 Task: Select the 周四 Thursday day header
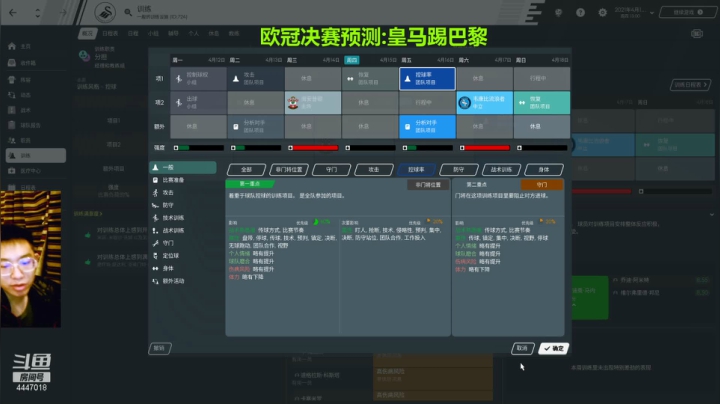[352, 60]
